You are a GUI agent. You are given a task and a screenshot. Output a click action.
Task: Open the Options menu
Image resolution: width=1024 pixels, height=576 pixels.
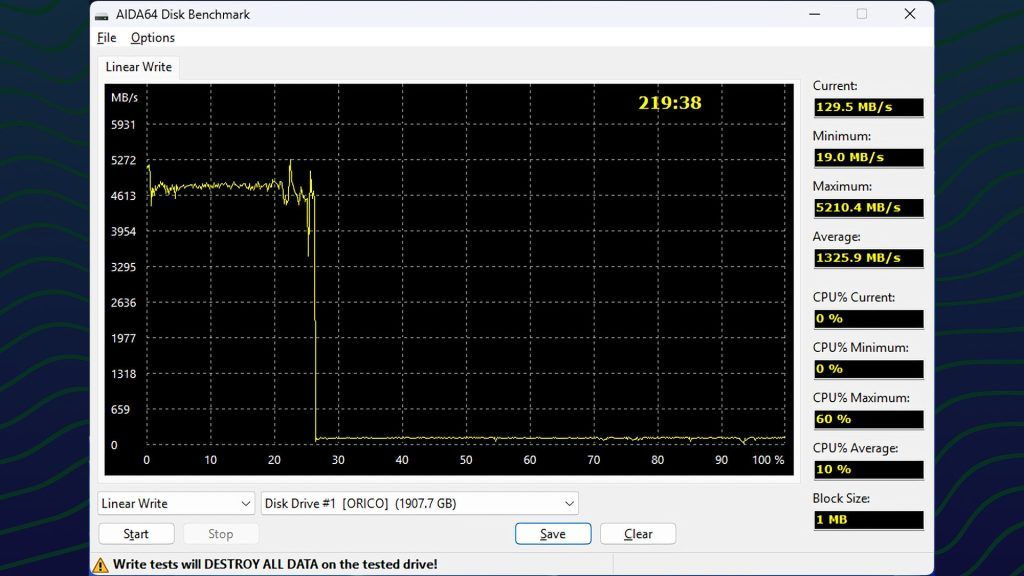pyautogui.click(x=152, y=38)
